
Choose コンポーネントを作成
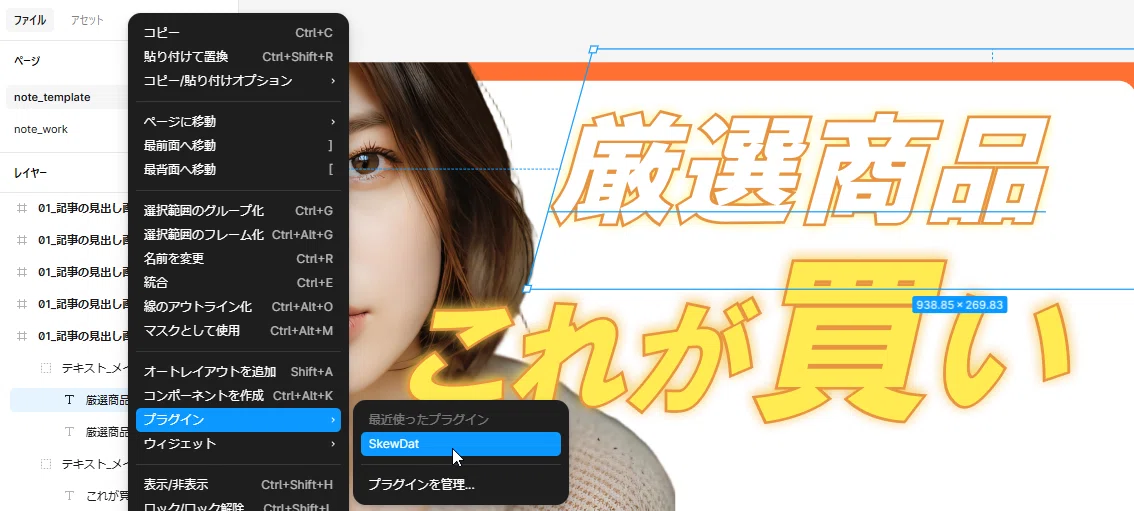[x=238, y=395]
